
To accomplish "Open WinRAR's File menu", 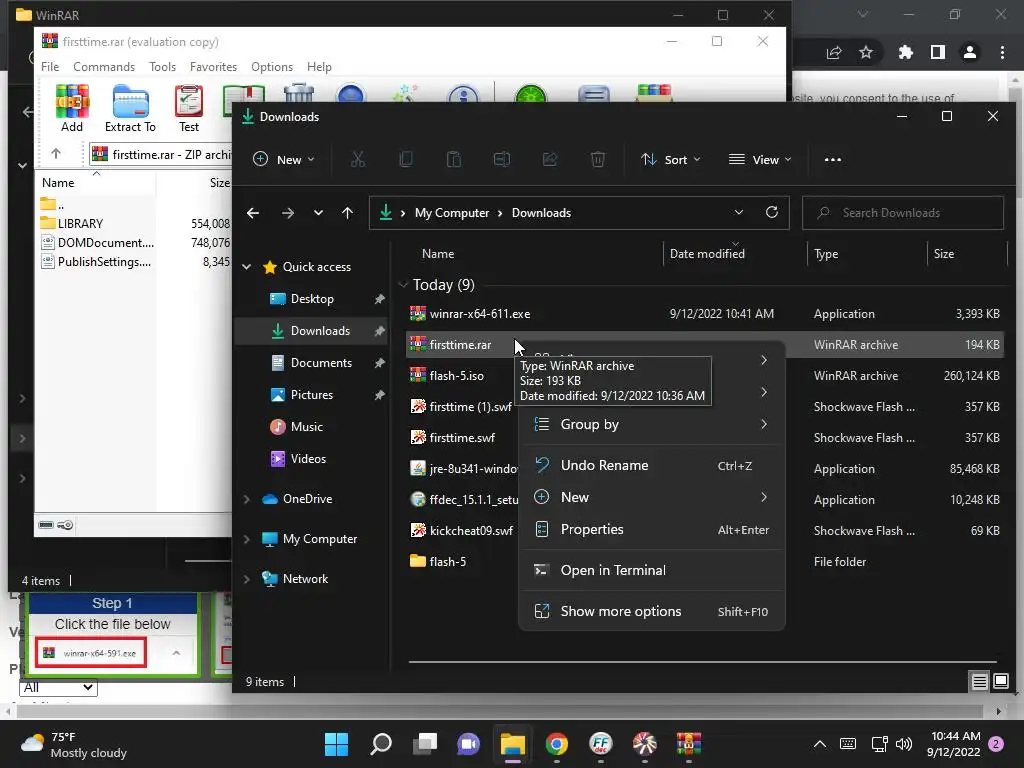I will tap(50, 67).
